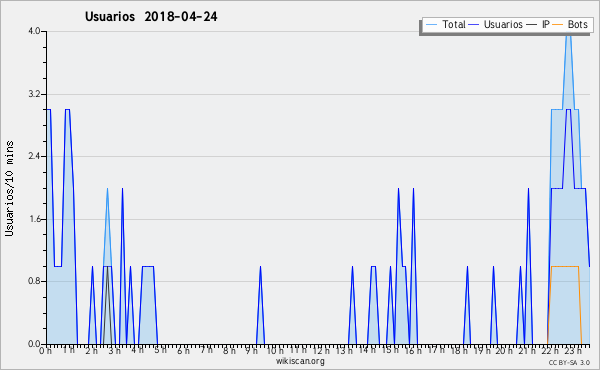Click the 12 h tick on the x-axis
This screenshot has height=370, width=600.
(x=321, y=350)
